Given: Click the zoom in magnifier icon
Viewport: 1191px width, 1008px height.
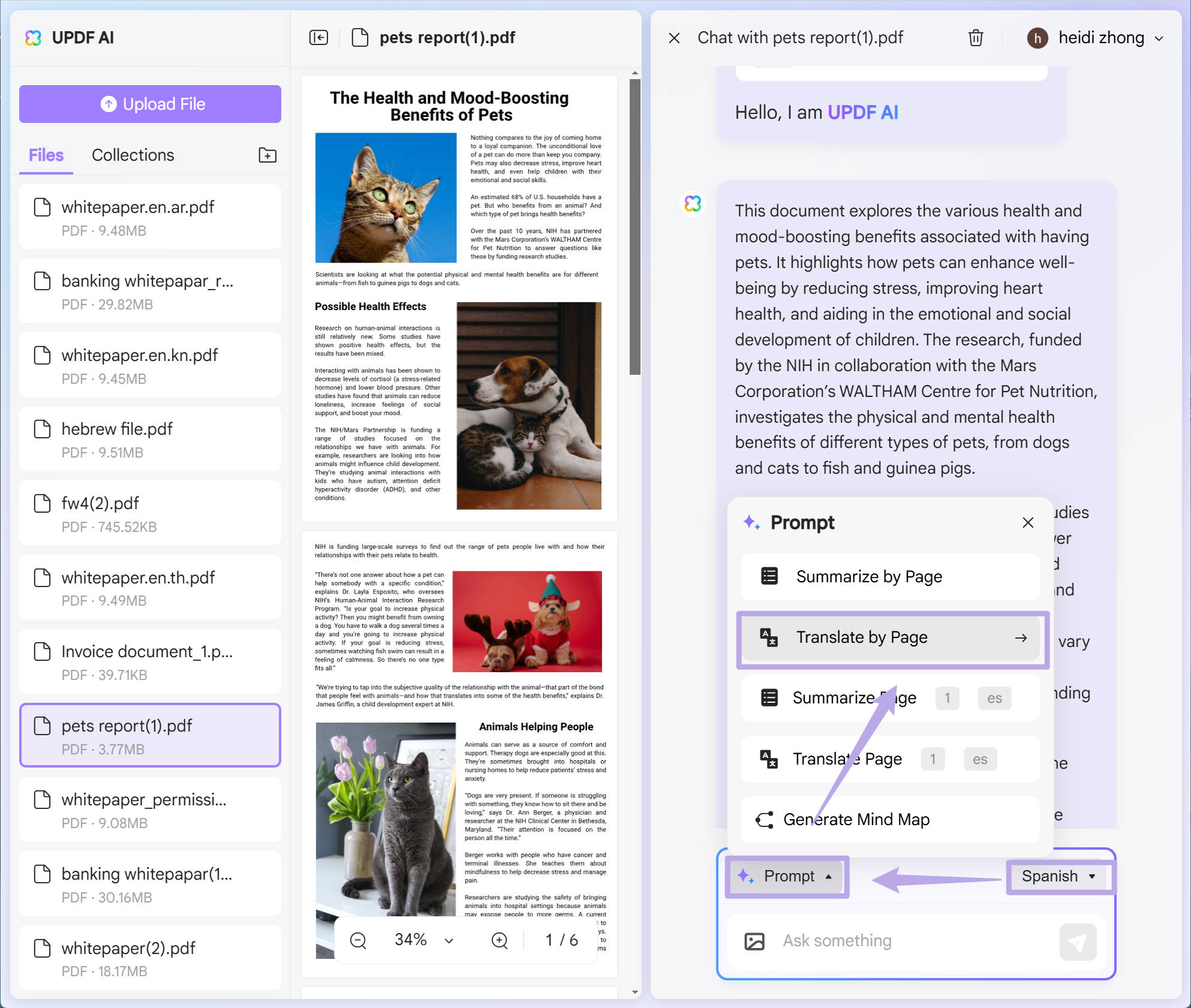Looking at the screenshot, I should point(499,940).
